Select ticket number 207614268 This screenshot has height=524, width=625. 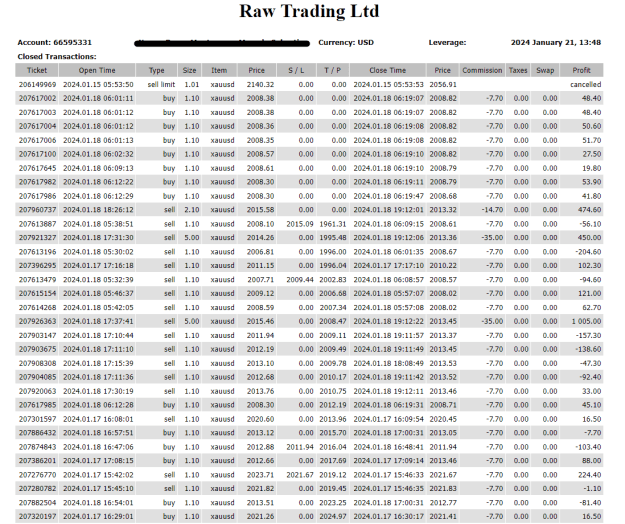(x=37, y=308)
